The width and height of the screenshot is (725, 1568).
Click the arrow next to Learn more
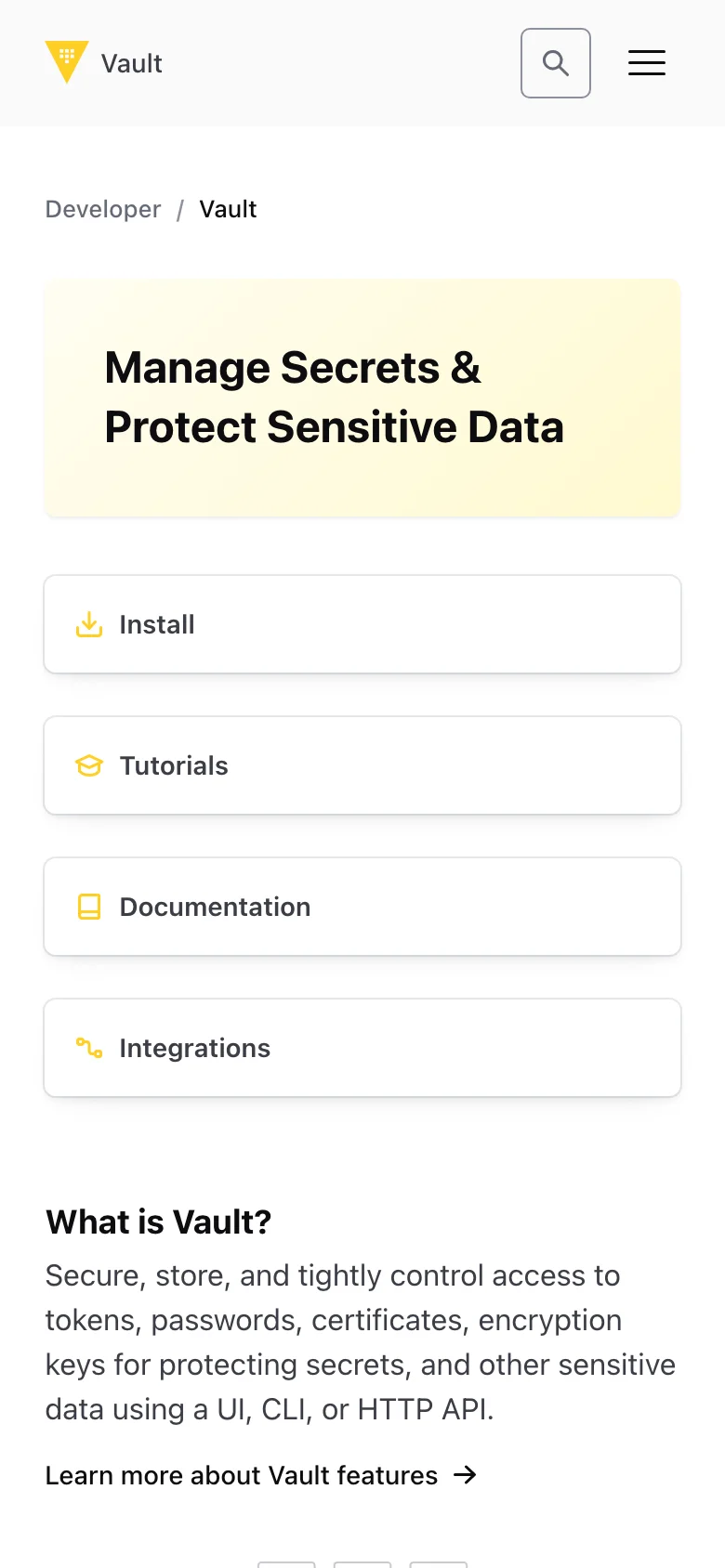click(465, 1475)
